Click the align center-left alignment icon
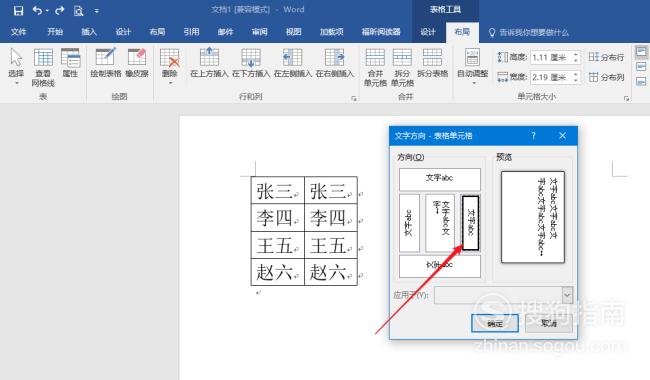This screenshot has height=380, width=650. pos(641,66)
